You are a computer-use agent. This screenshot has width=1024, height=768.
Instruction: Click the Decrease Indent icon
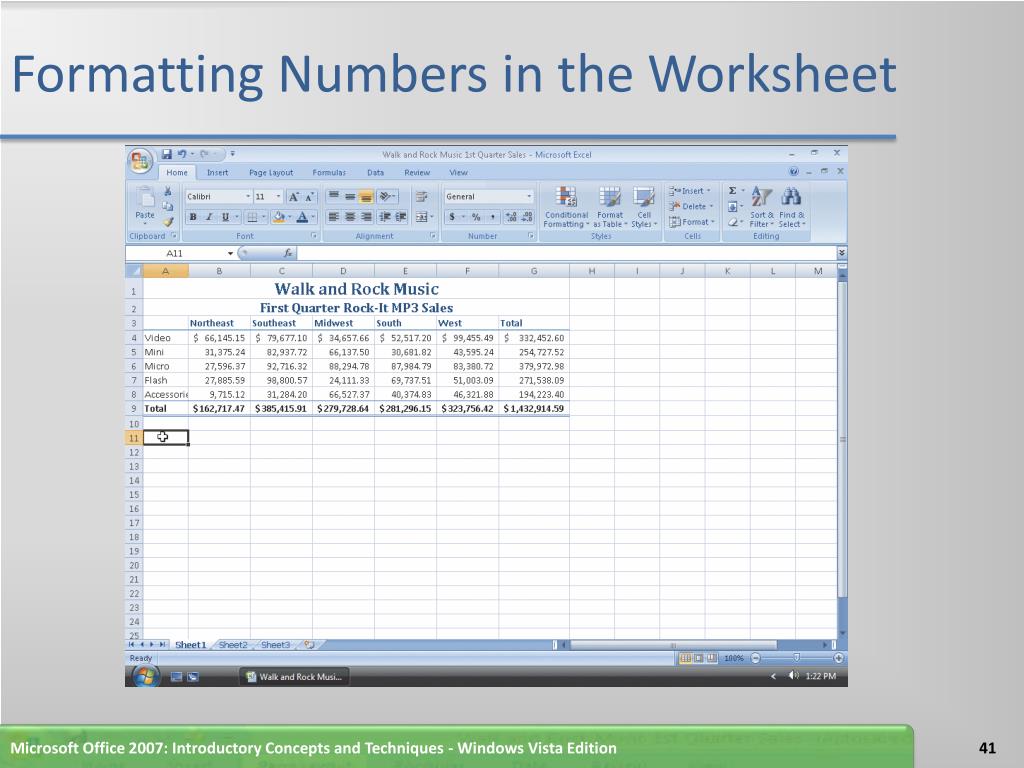pos(385,217)
